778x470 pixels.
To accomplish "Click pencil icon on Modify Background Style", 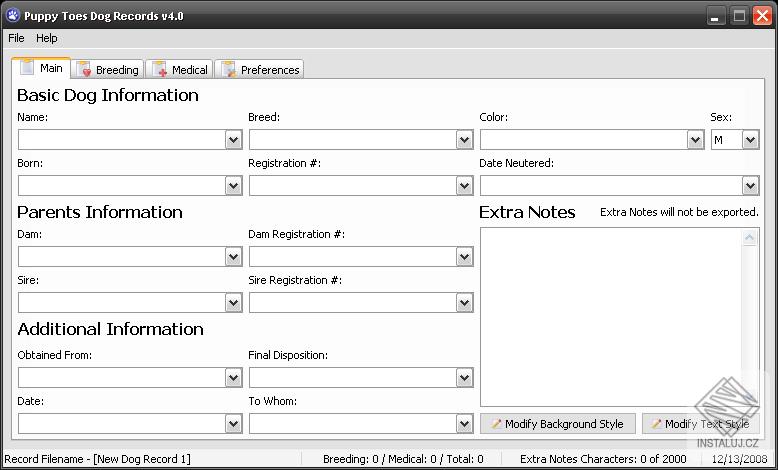I will click(x=496, y=424).
